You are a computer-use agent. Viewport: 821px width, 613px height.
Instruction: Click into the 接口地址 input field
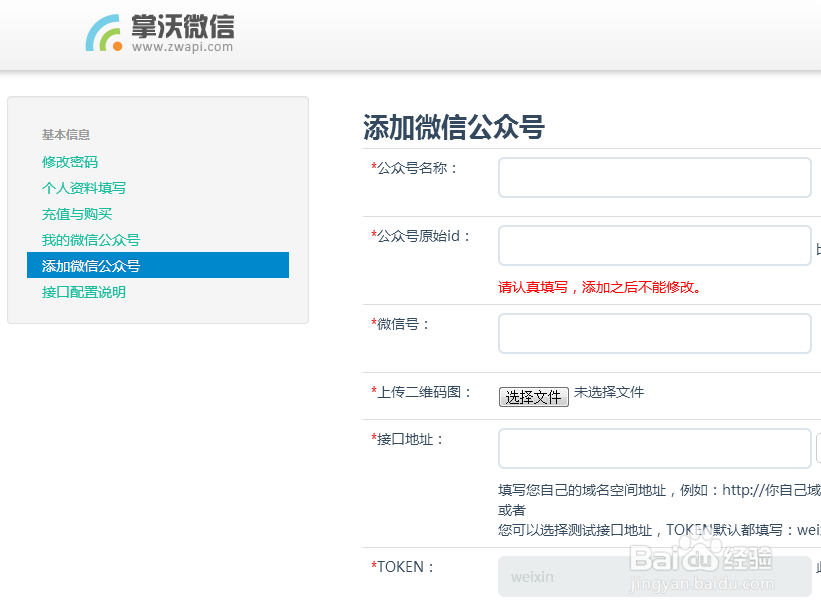654,449
